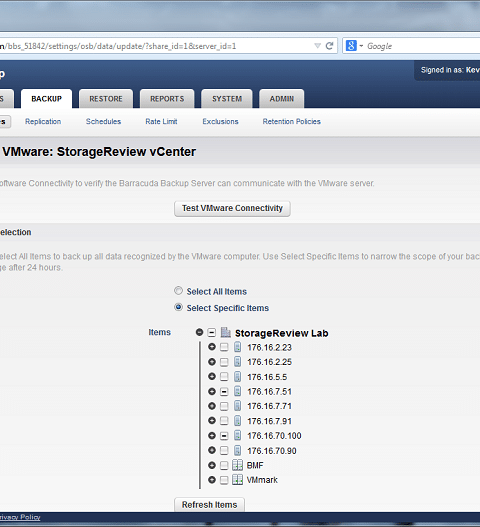Open the REPORTS tab

(x=167, y=98)
